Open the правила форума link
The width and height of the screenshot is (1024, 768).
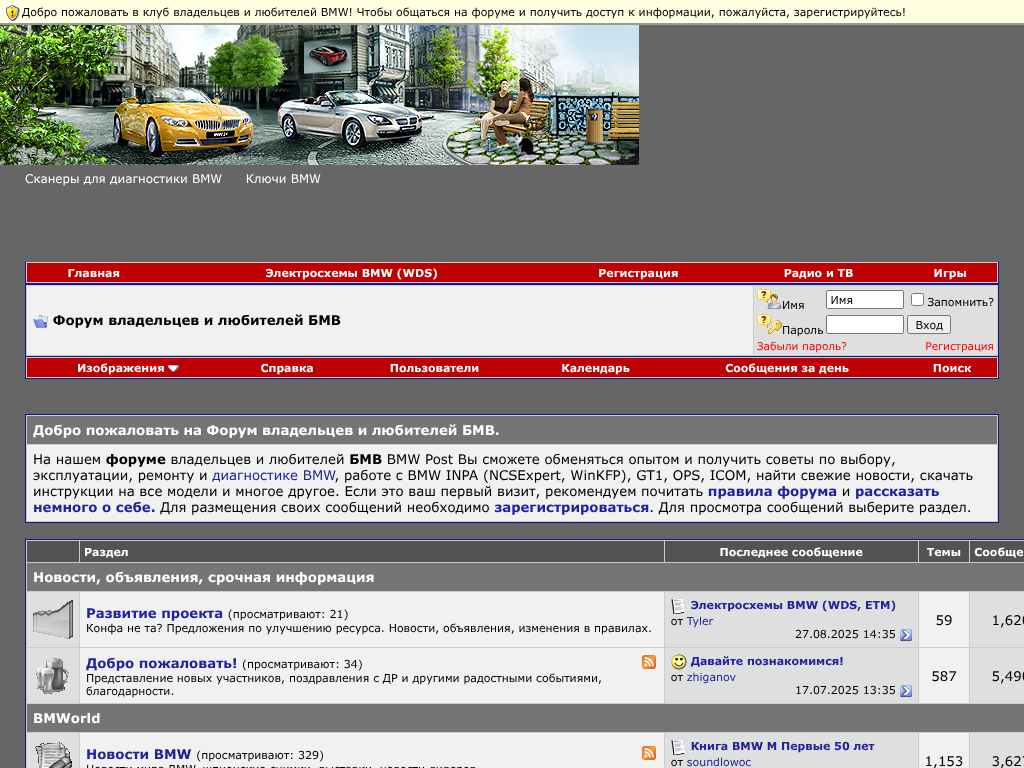[772, 492]
